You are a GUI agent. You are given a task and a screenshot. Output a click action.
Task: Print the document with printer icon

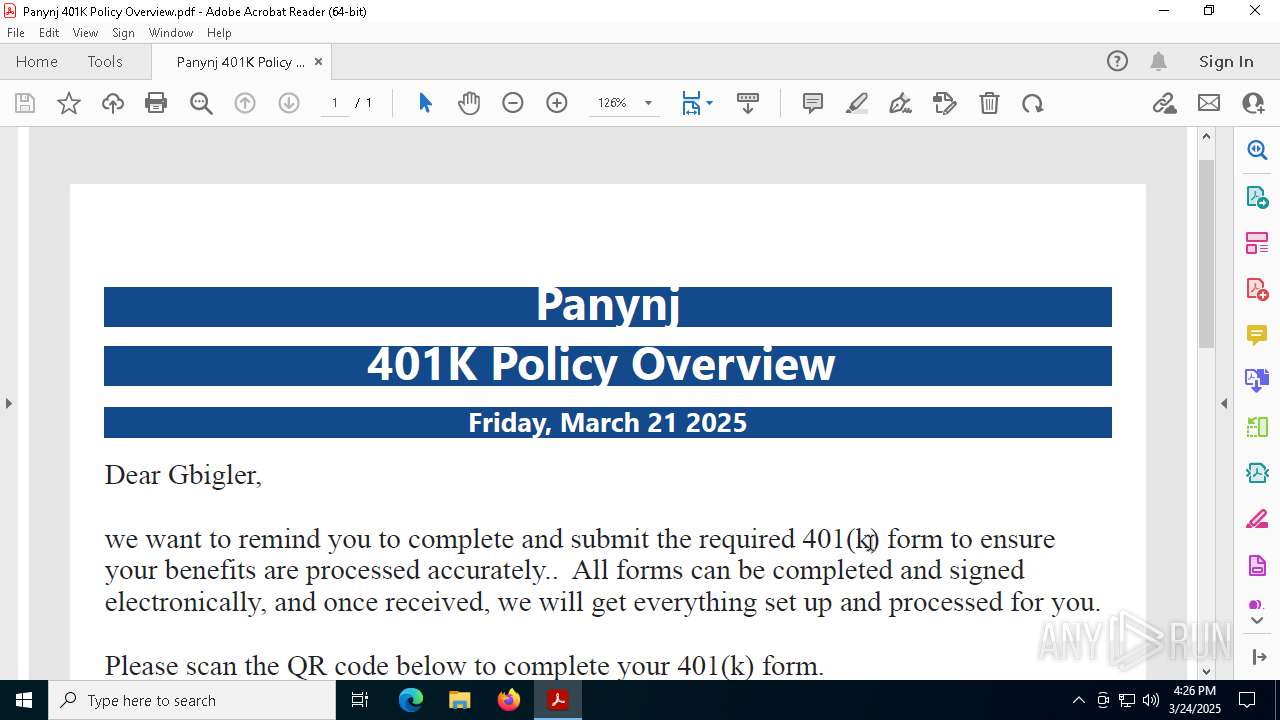tap(156, 103)
